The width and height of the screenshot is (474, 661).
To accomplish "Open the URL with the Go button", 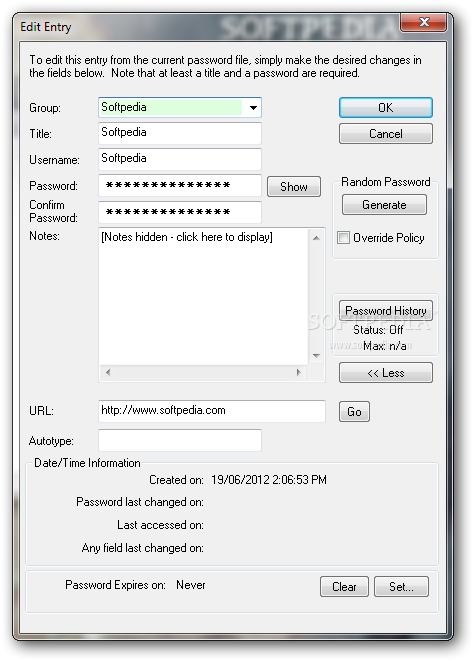I will (354, 411).
